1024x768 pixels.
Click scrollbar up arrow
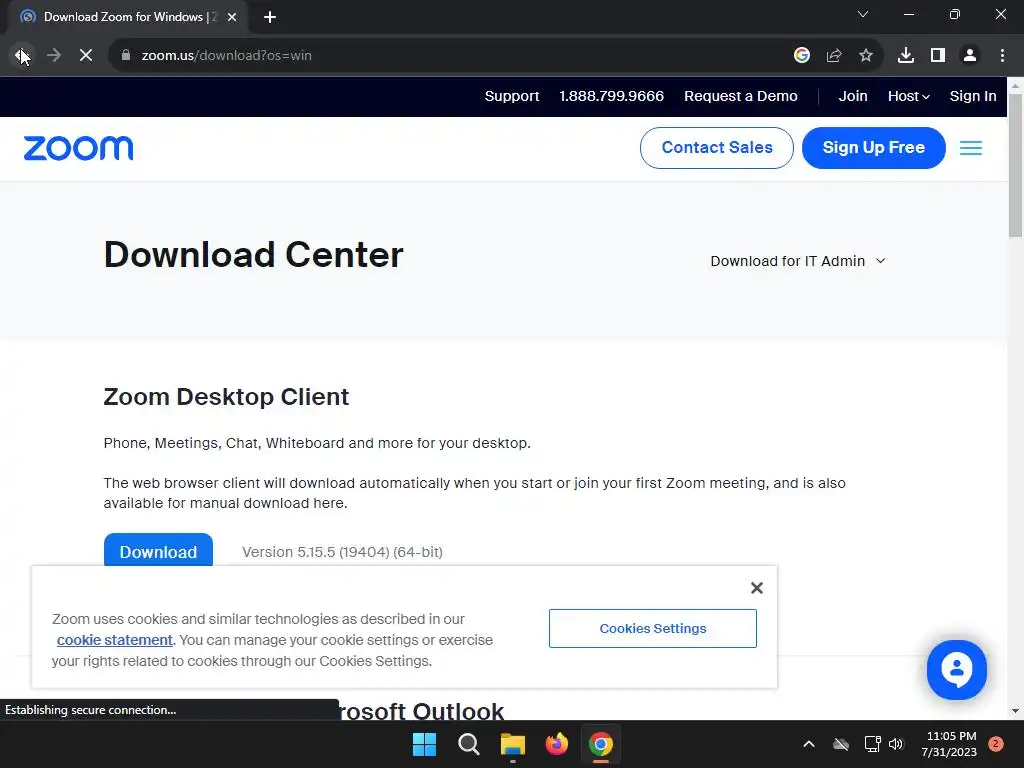(x=1015, y=85)
